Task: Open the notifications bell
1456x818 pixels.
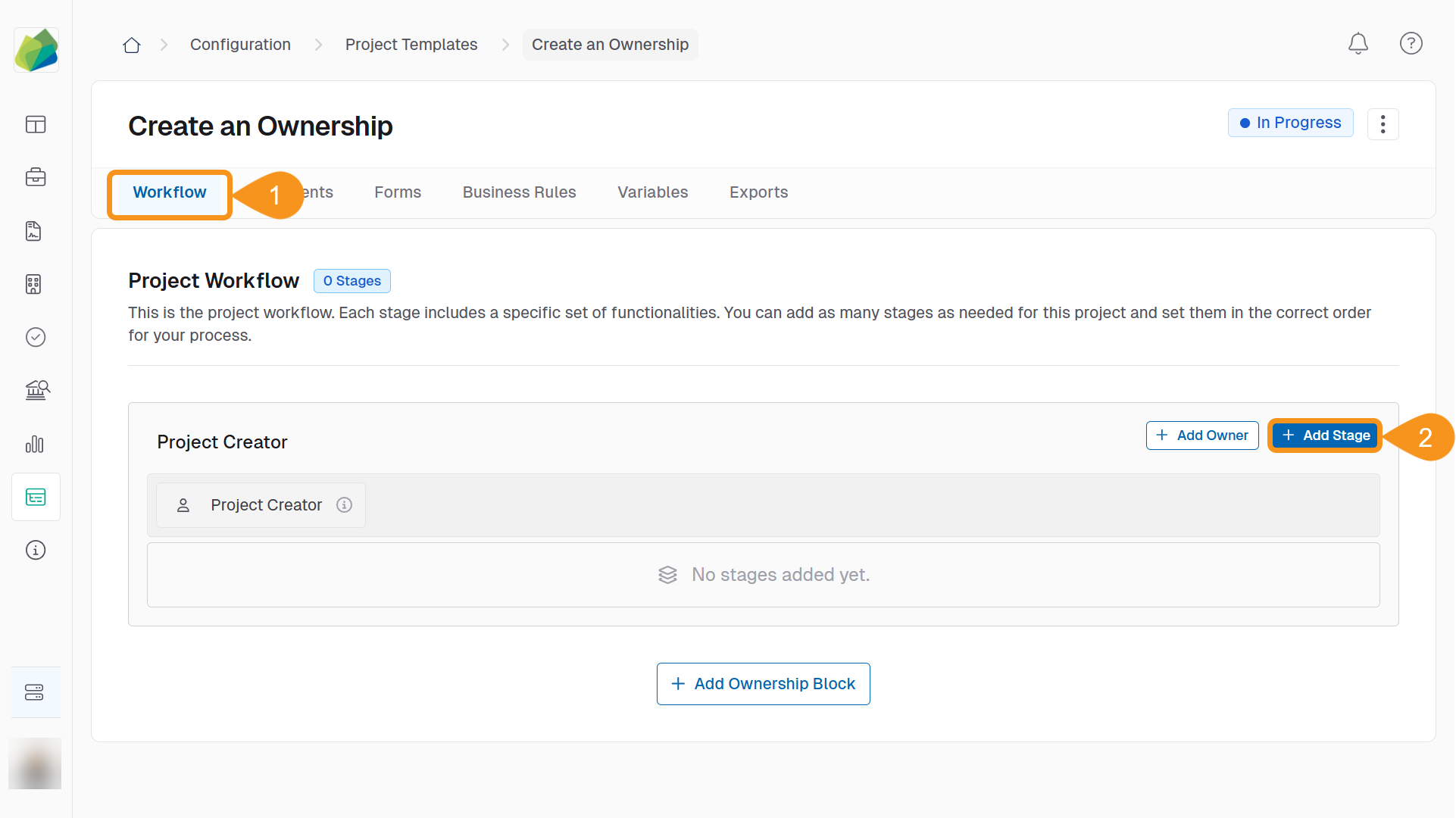Action: click(x=1358, y=44)
